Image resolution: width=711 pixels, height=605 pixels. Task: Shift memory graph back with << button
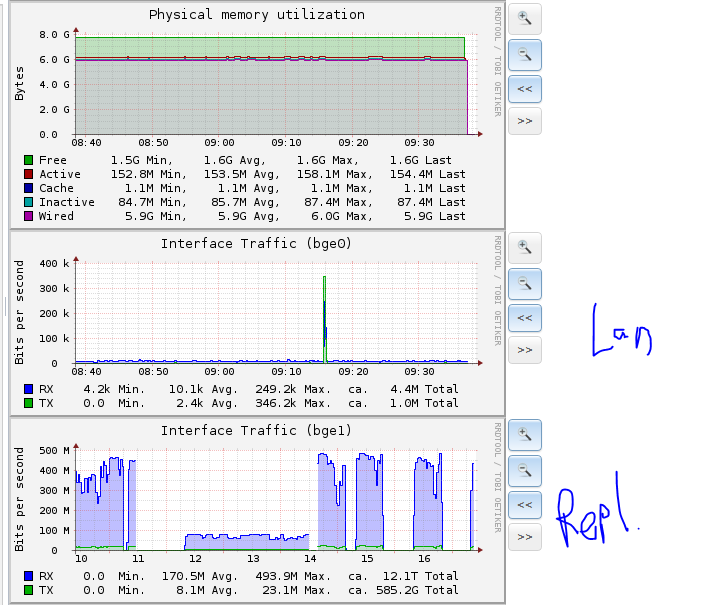(525, 89)
